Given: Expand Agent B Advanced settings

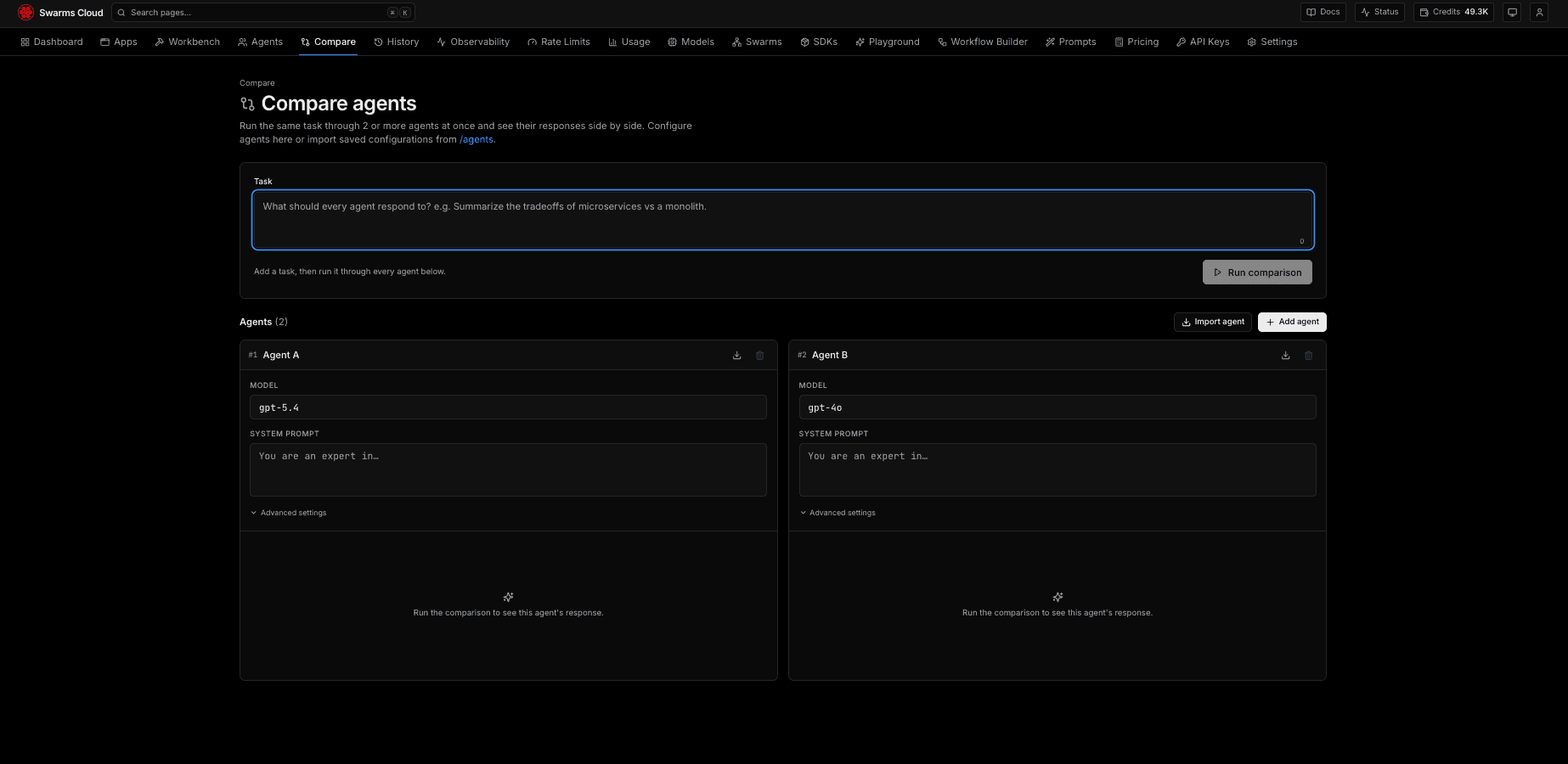Looking at the screenshot, I should tap(838, 513).
